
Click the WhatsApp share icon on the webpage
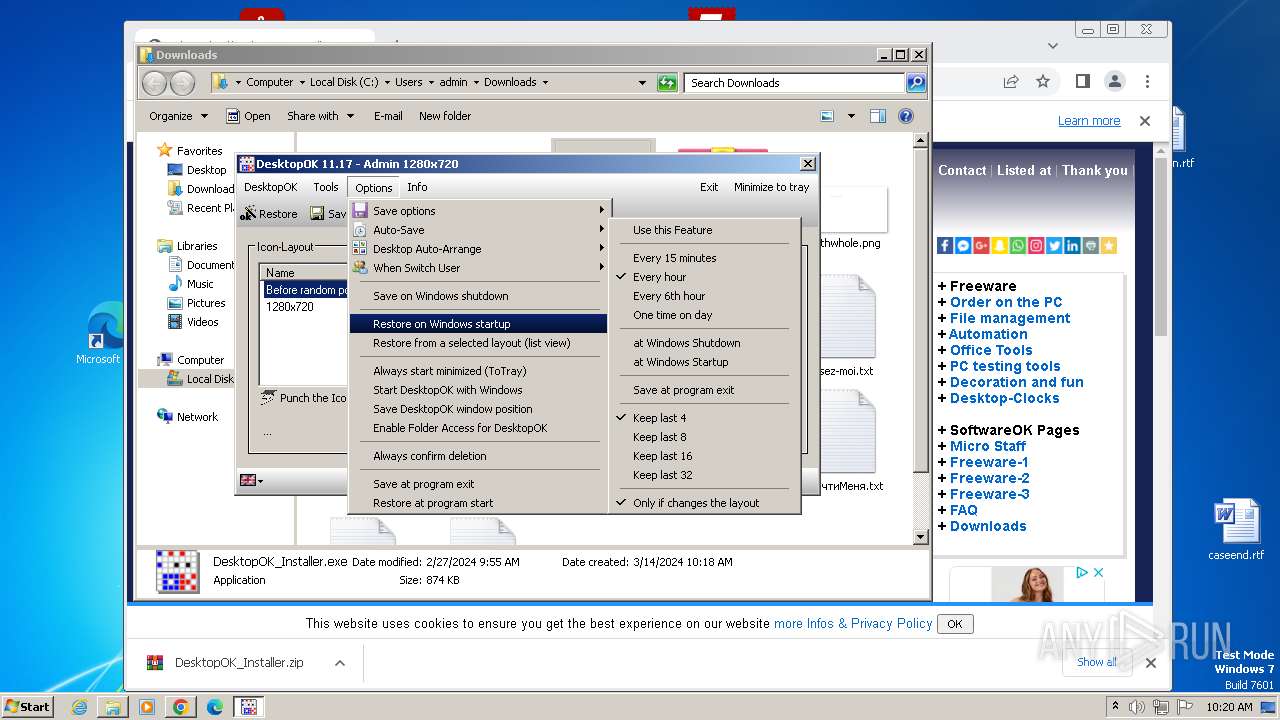[x=1017, y=245]
